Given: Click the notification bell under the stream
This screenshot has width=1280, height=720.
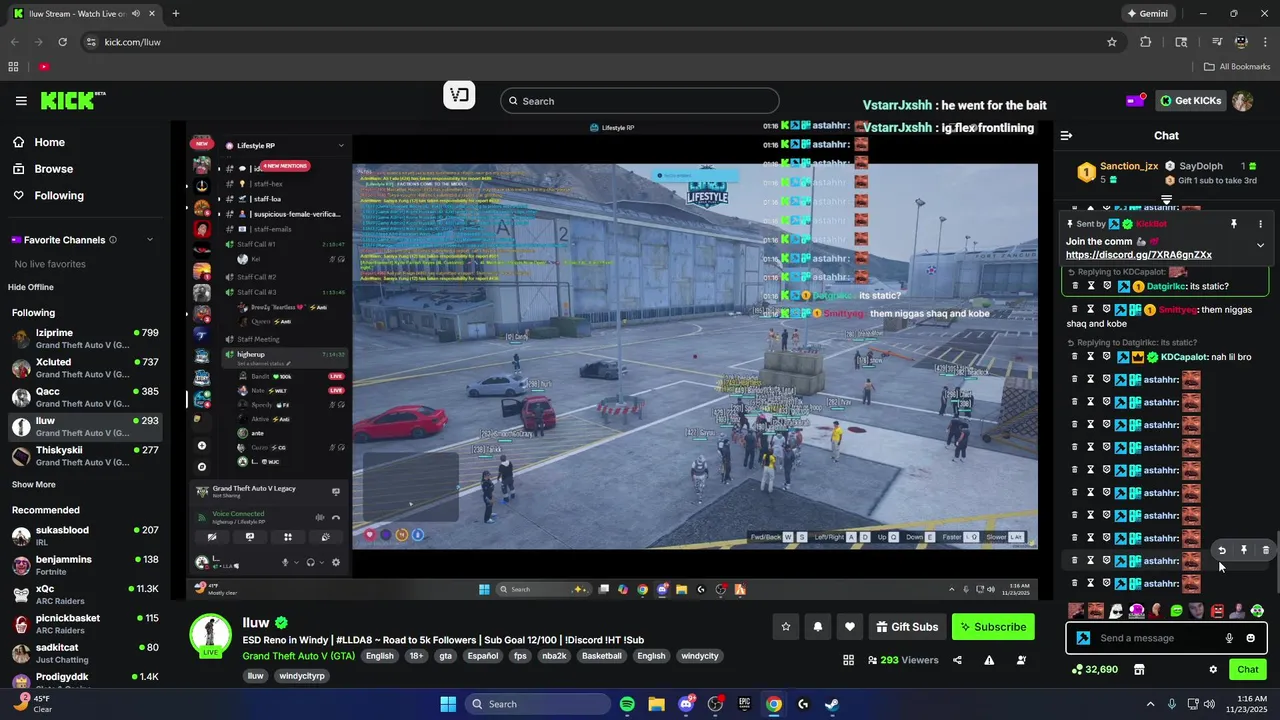Looking at the screenshot, I should click(x=818, y=627).
